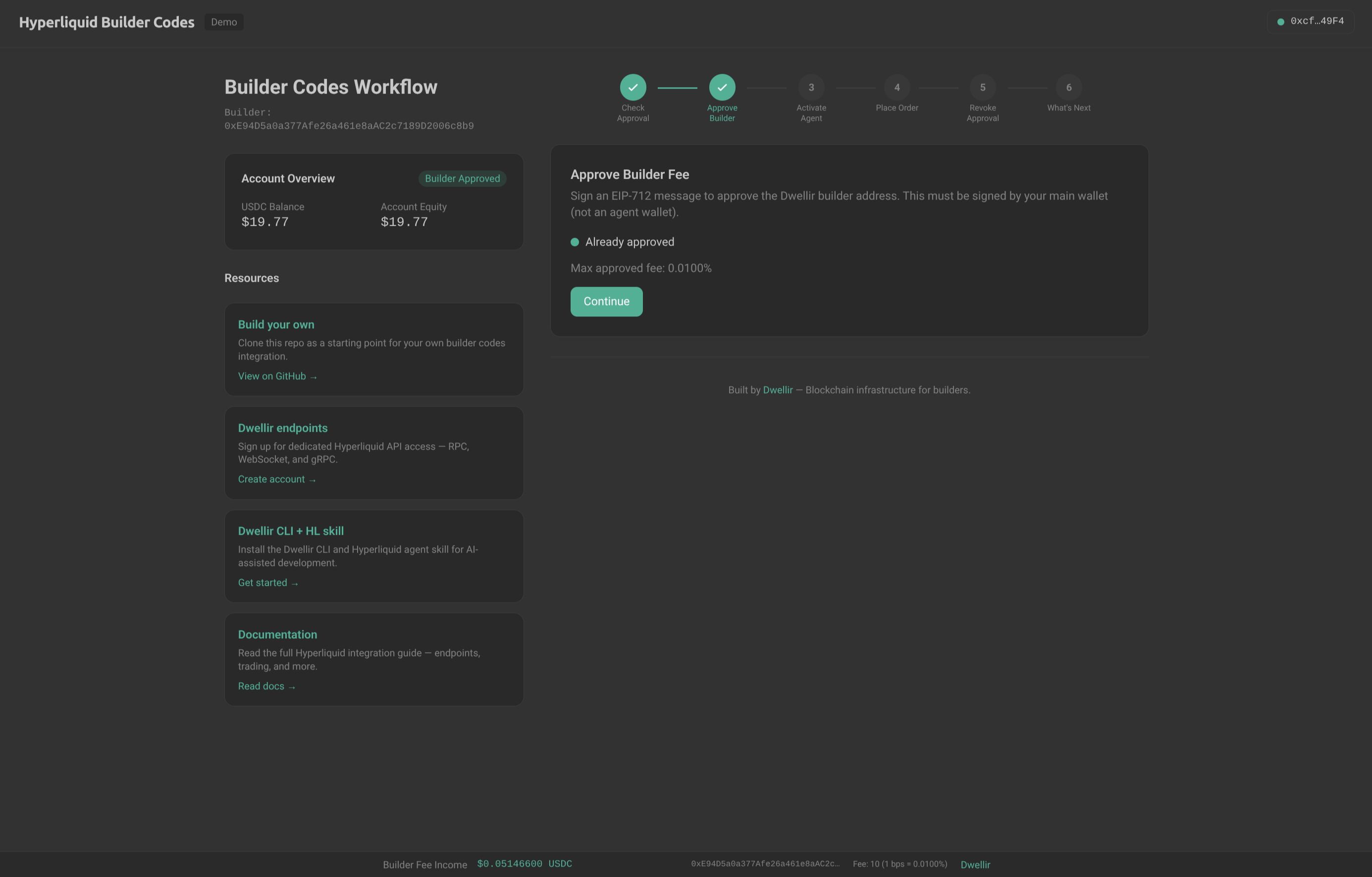Click the completed Check Approval step icon
Screen dimensions: 1372x877
[x=633, y=87]
